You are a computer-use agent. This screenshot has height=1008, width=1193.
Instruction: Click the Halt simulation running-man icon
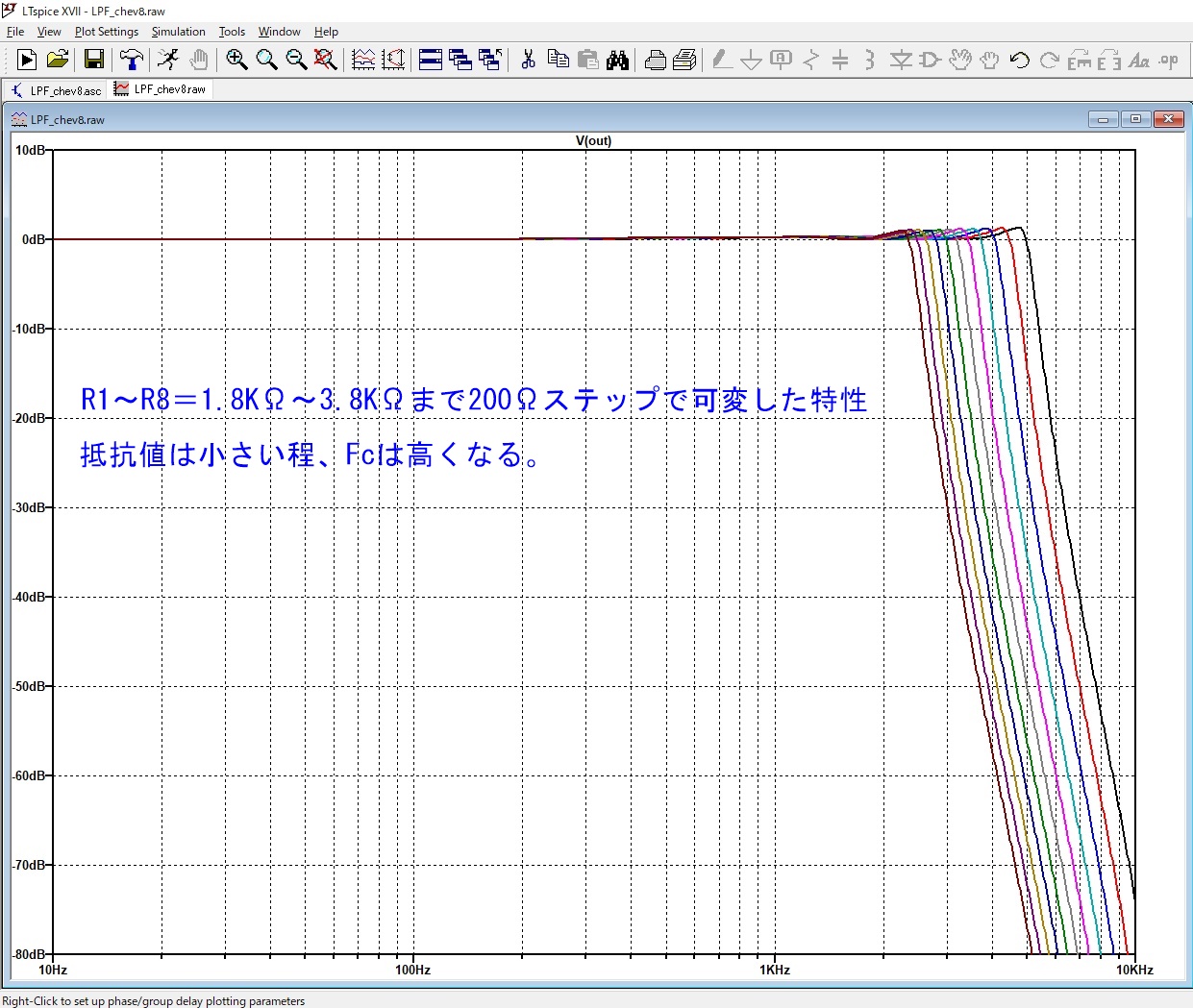168,61
